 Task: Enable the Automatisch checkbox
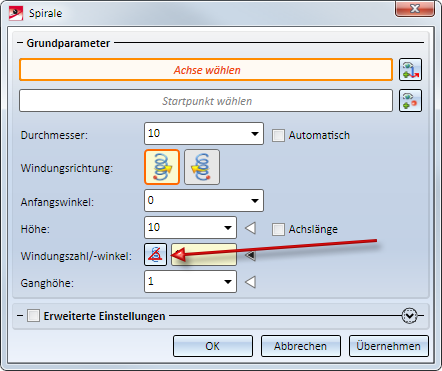pos(278,135)
